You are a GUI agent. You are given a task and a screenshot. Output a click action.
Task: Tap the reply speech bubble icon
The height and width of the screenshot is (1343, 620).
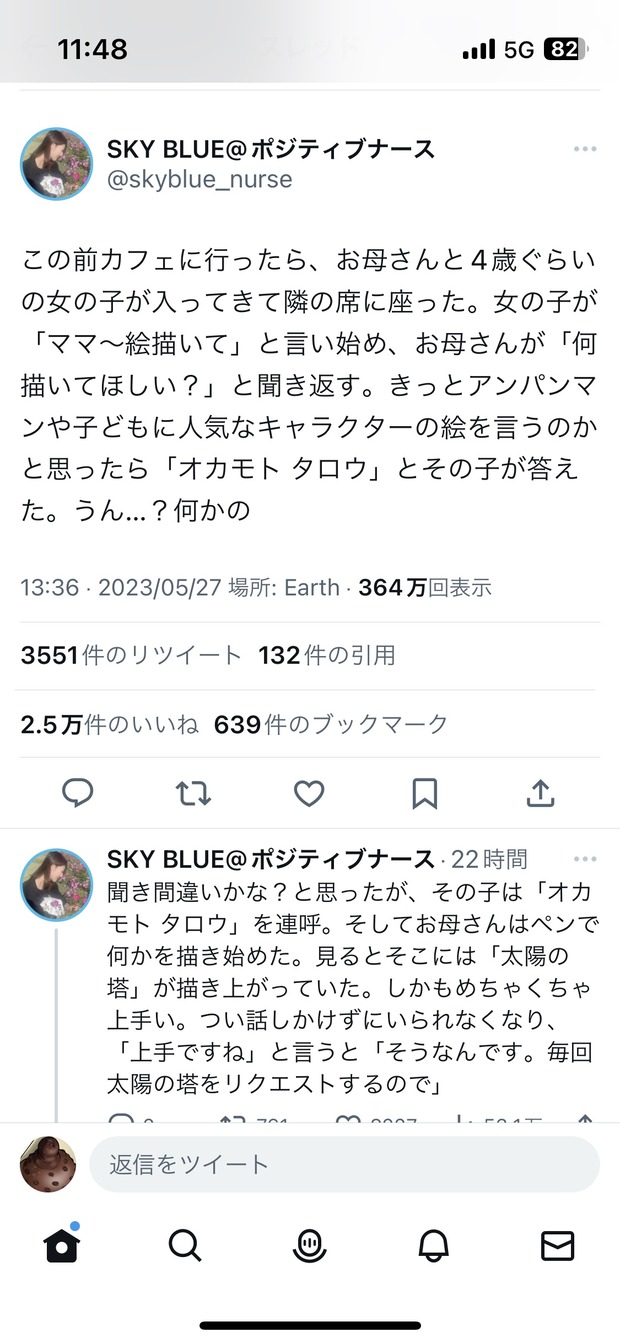(78, 793)
